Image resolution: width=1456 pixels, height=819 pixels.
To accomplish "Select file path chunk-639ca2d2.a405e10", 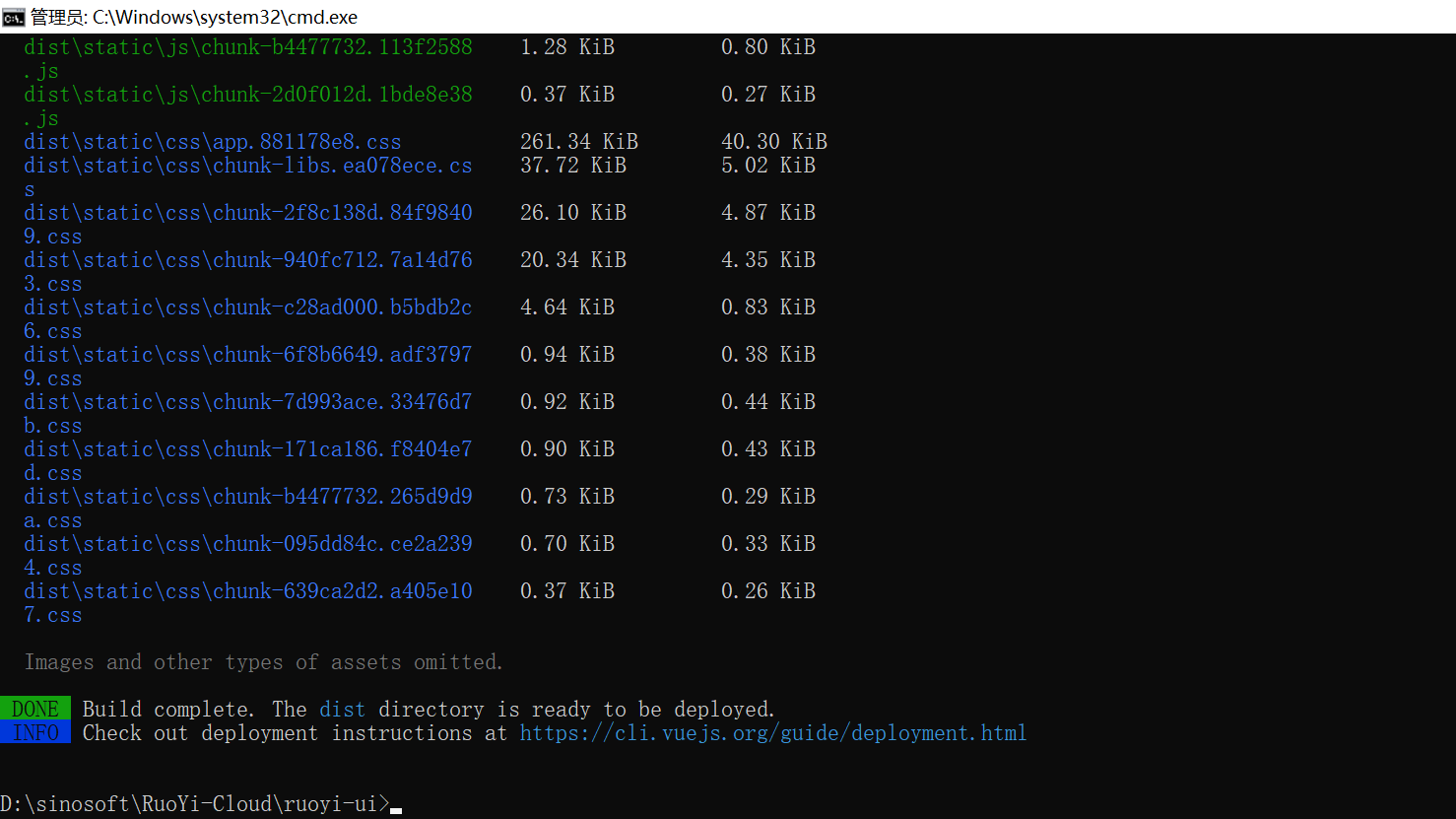I will pos(248,591).
